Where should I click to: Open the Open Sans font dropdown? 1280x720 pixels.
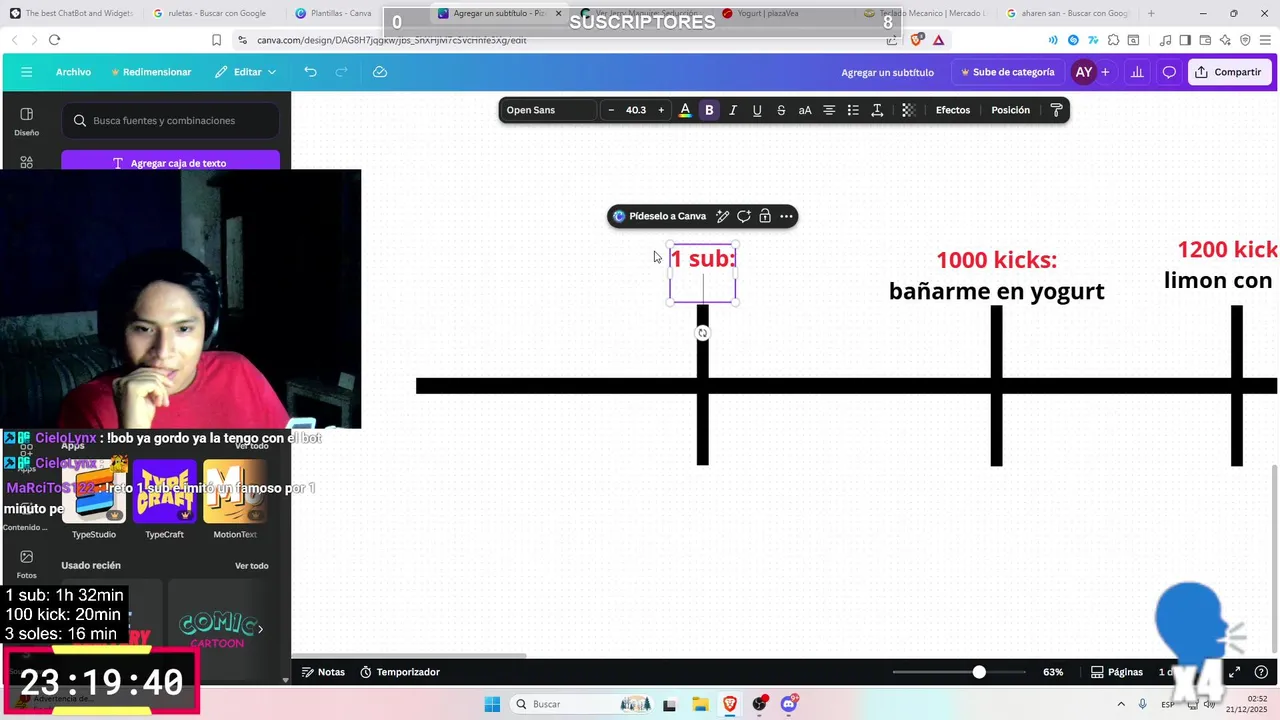[548, 110]
